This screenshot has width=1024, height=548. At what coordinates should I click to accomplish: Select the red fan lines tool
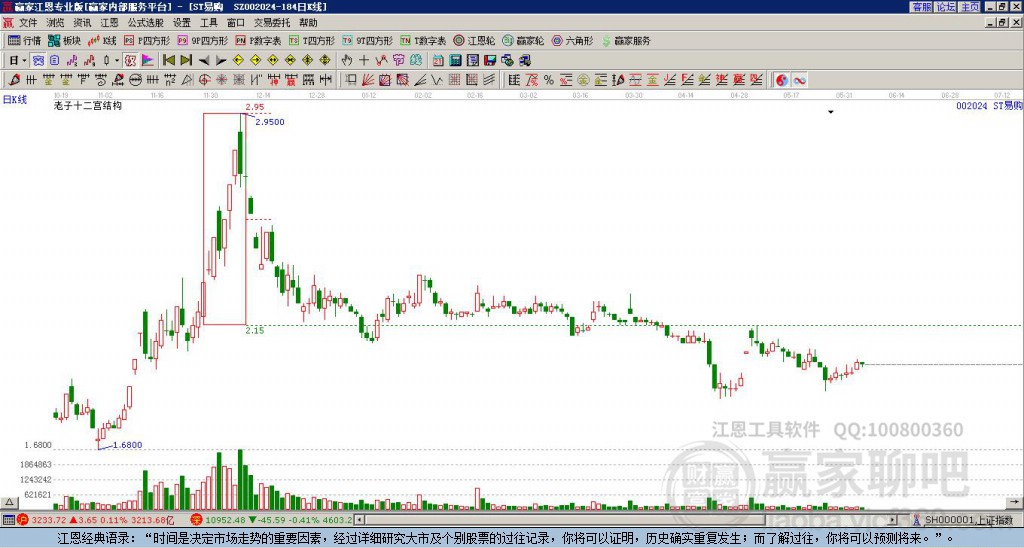point(368,80)
